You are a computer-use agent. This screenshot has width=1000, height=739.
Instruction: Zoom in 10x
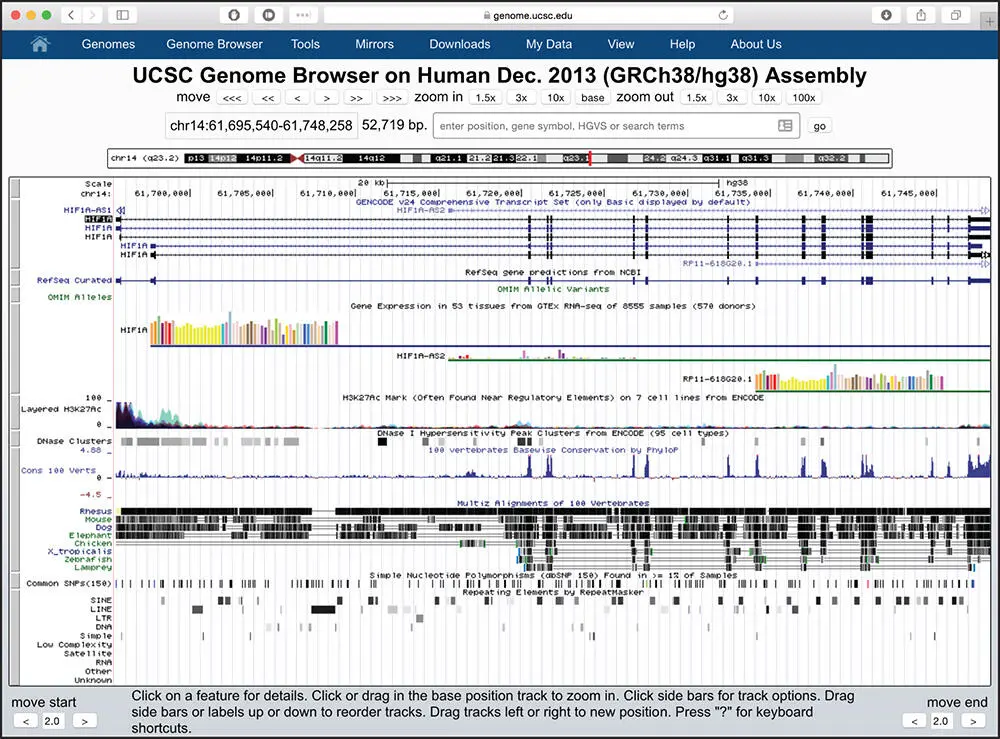(555, 98)
